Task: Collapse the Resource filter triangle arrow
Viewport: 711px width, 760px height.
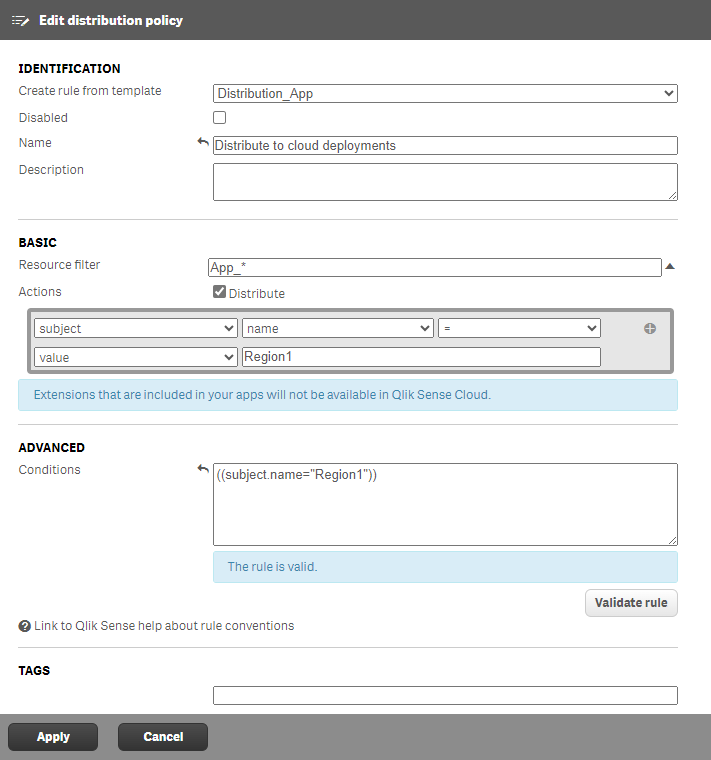Action: click(671, 267)
